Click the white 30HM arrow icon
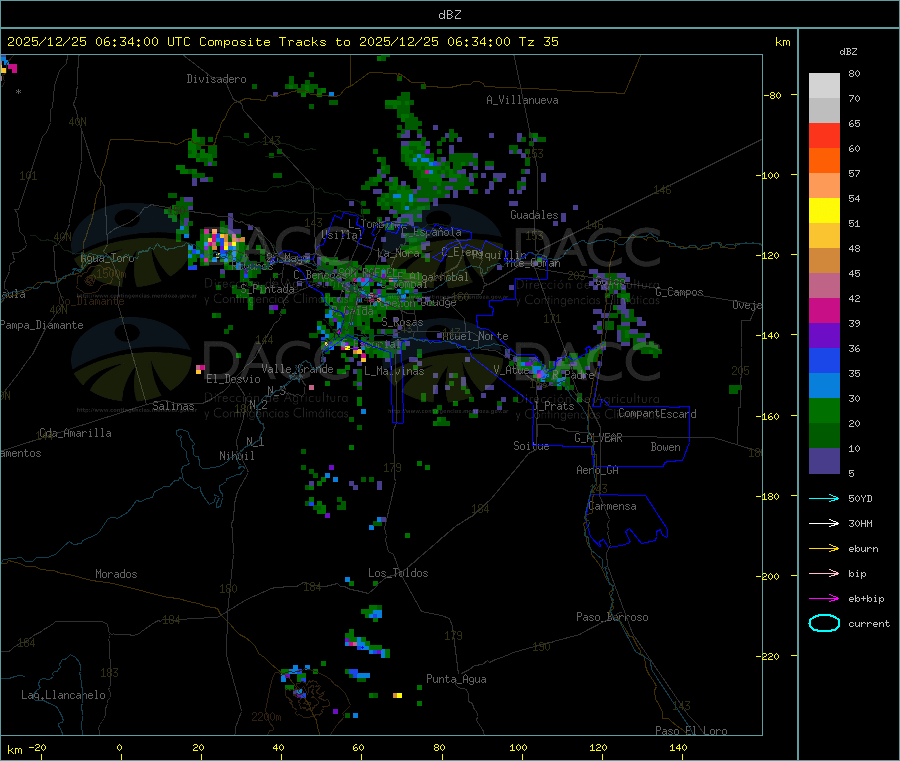The height and width of the screenshot is (761, 900). (x=824, y=523)
